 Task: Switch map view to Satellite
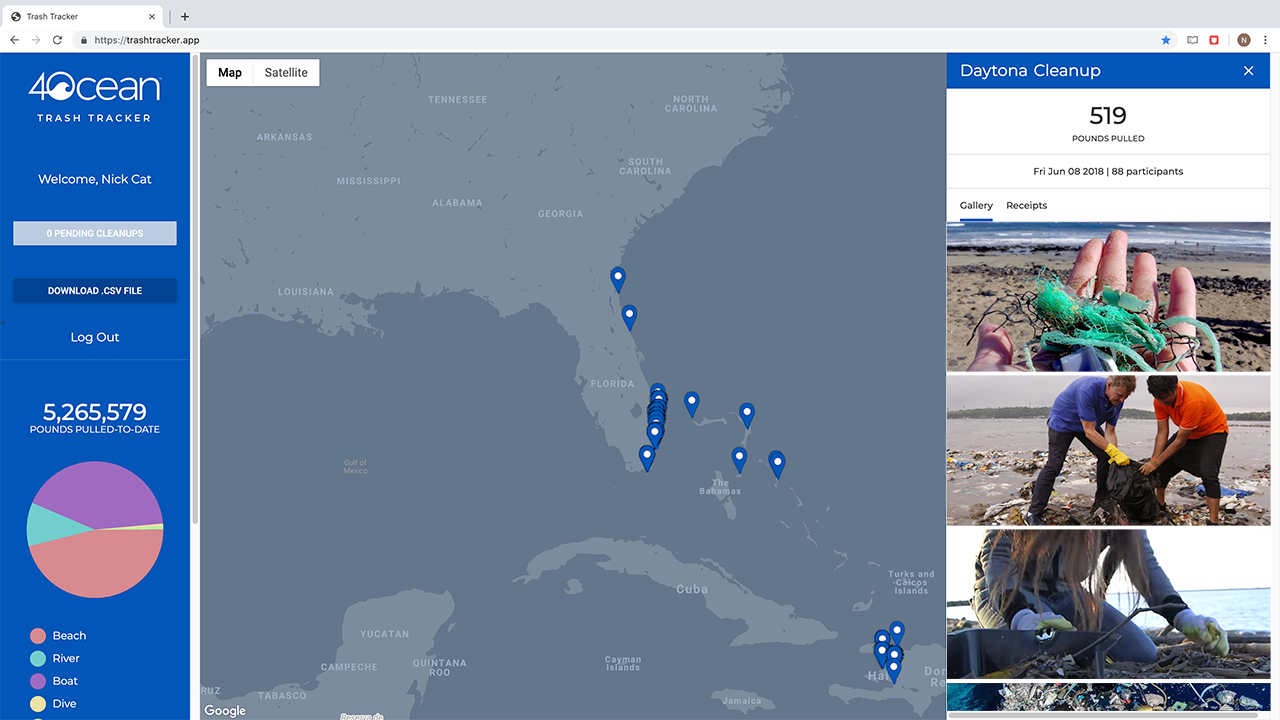coord(286,72)
